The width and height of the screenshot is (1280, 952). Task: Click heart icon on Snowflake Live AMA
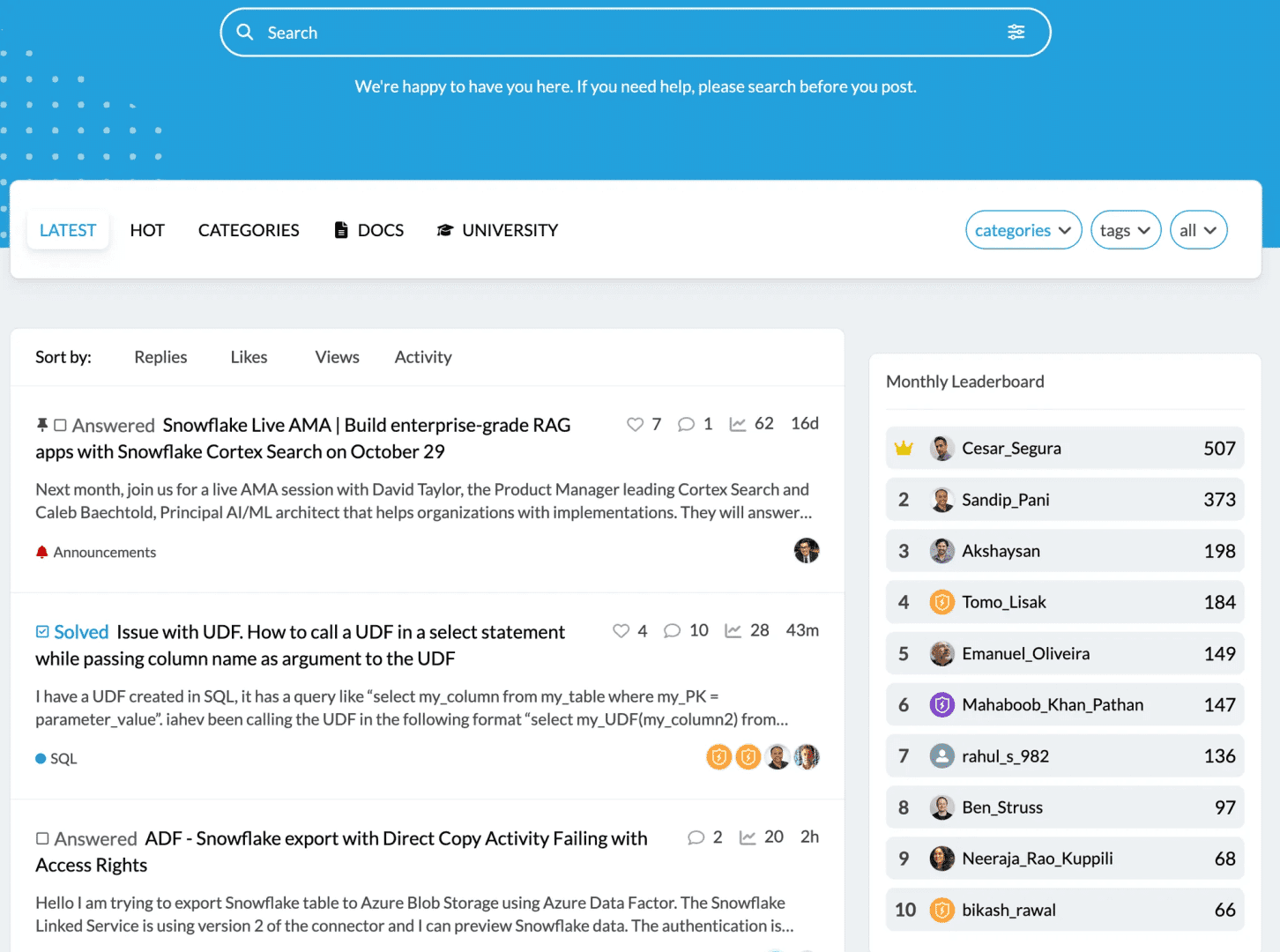[635, 424]
